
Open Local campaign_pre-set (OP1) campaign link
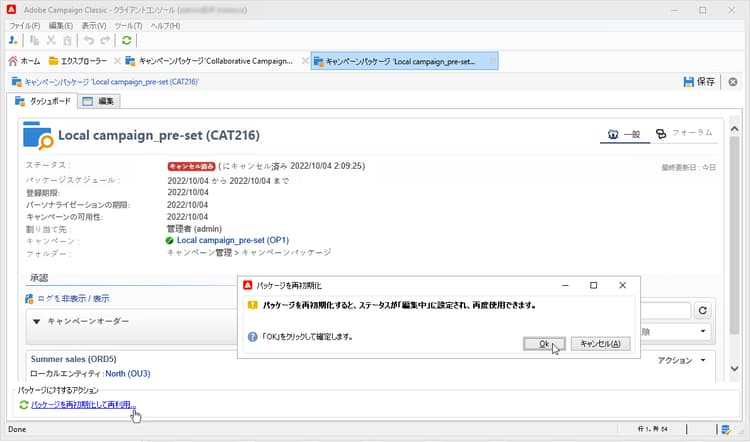pos(232,240)
